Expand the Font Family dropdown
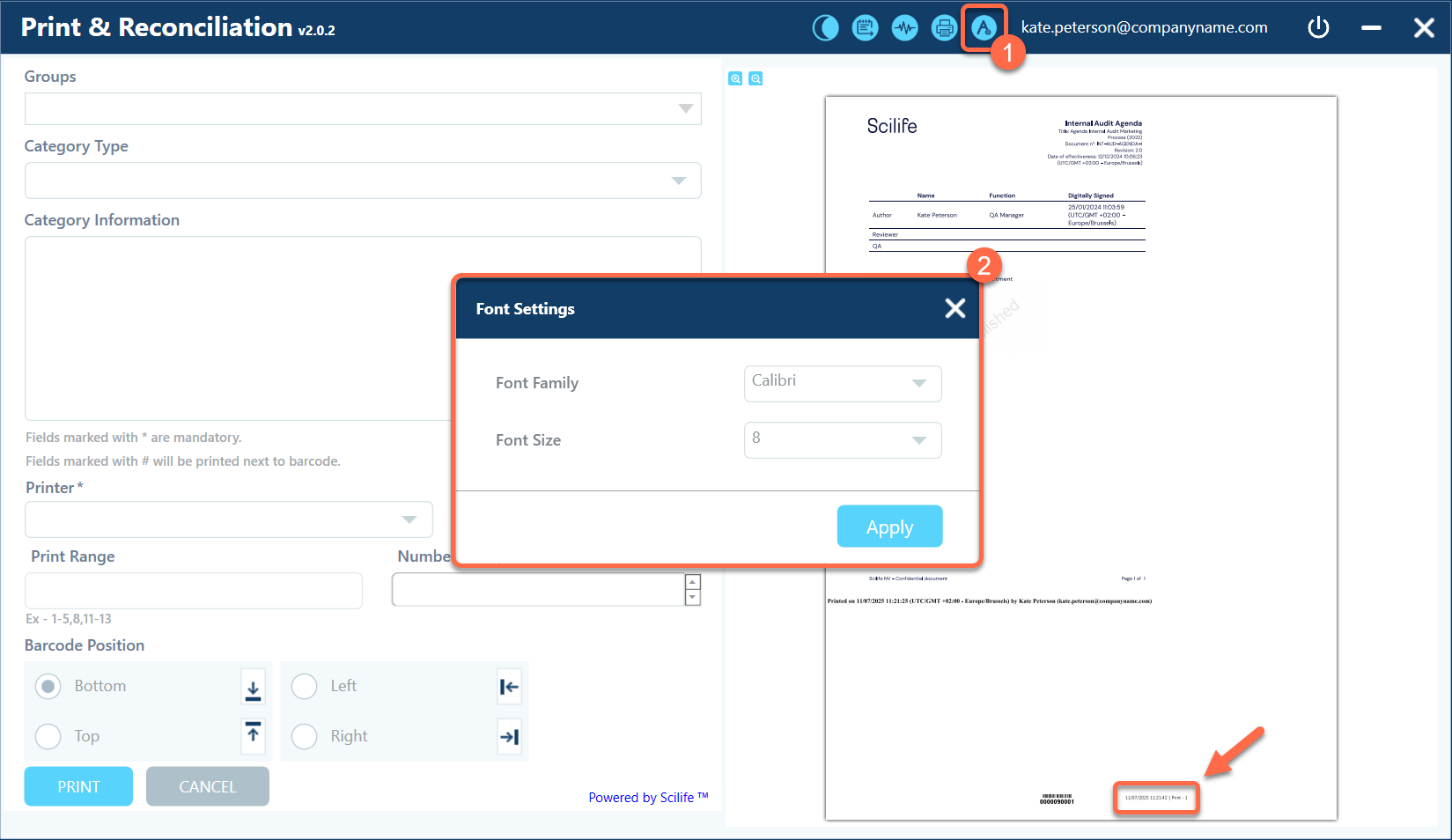Viewport: 1452px width, 840px height. (843, 383)
